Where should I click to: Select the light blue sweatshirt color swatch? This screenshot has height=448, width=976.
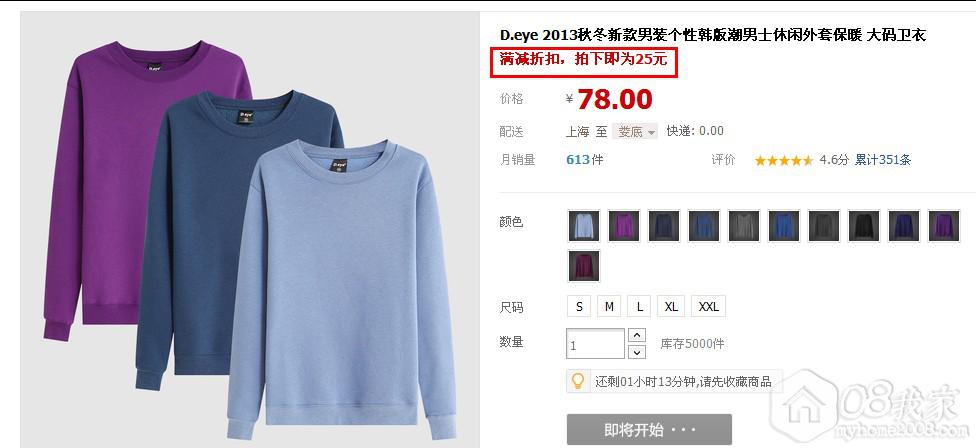coord(584,225)
